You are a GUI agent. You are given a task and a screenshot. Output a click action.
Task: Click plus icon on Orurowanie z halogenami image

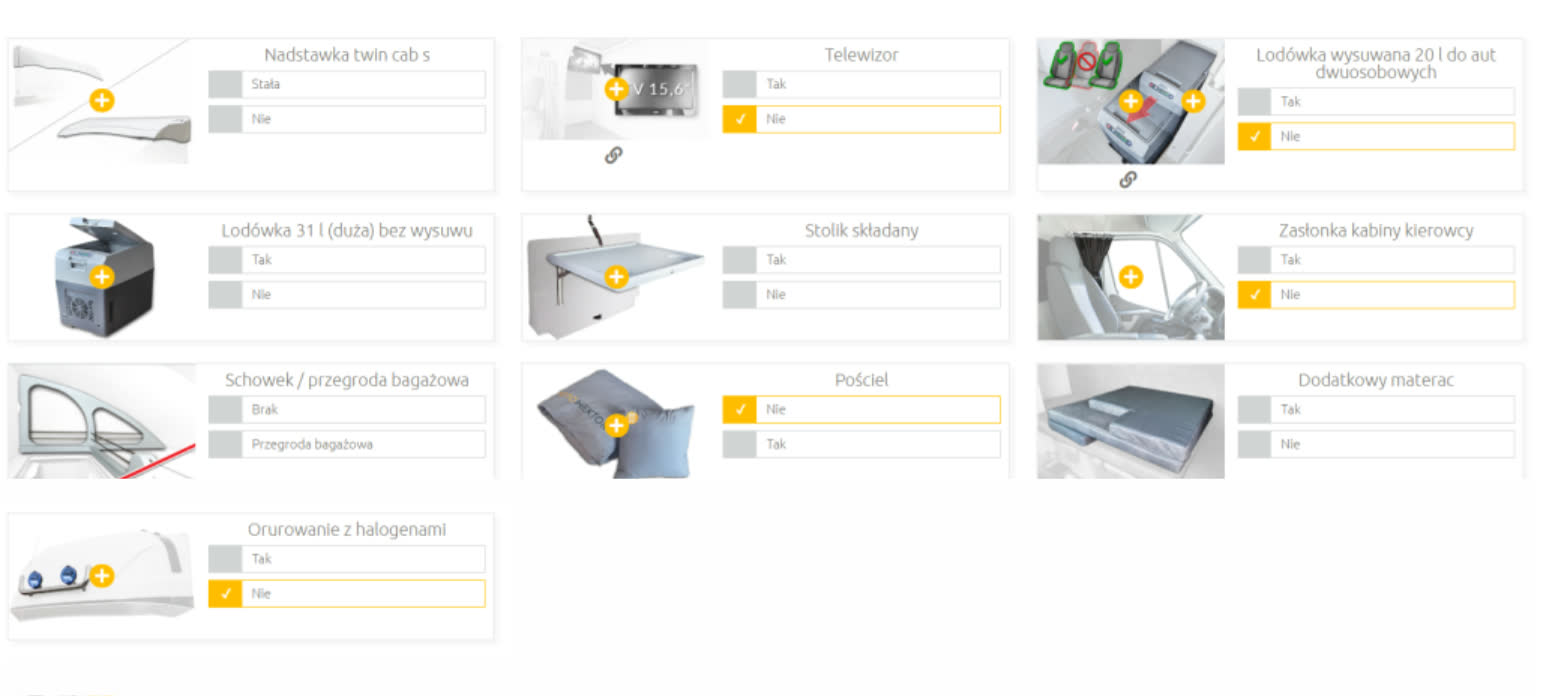click(102, 576)
